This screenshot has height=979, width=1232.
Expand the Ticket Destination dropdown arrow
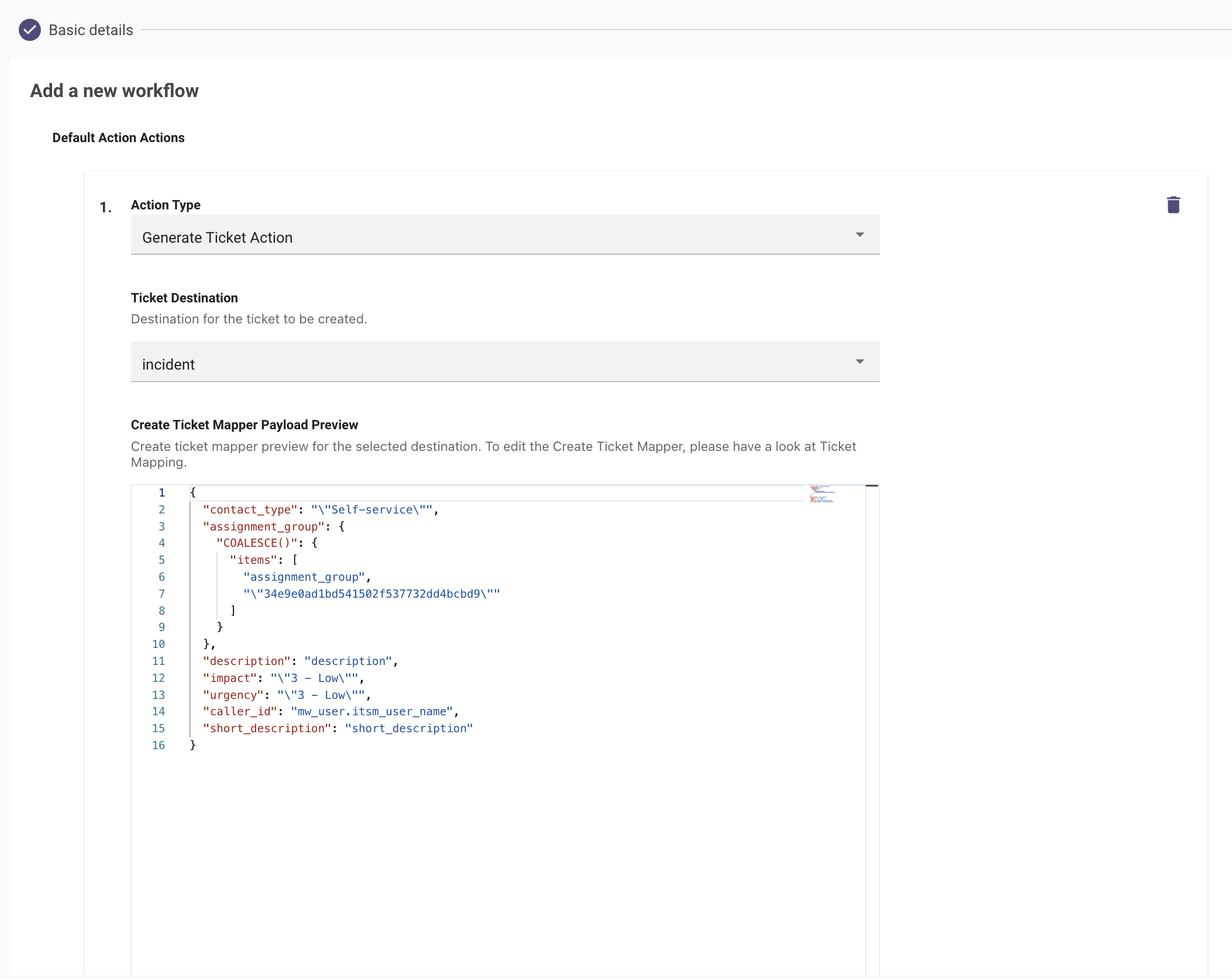coord(859,362)
